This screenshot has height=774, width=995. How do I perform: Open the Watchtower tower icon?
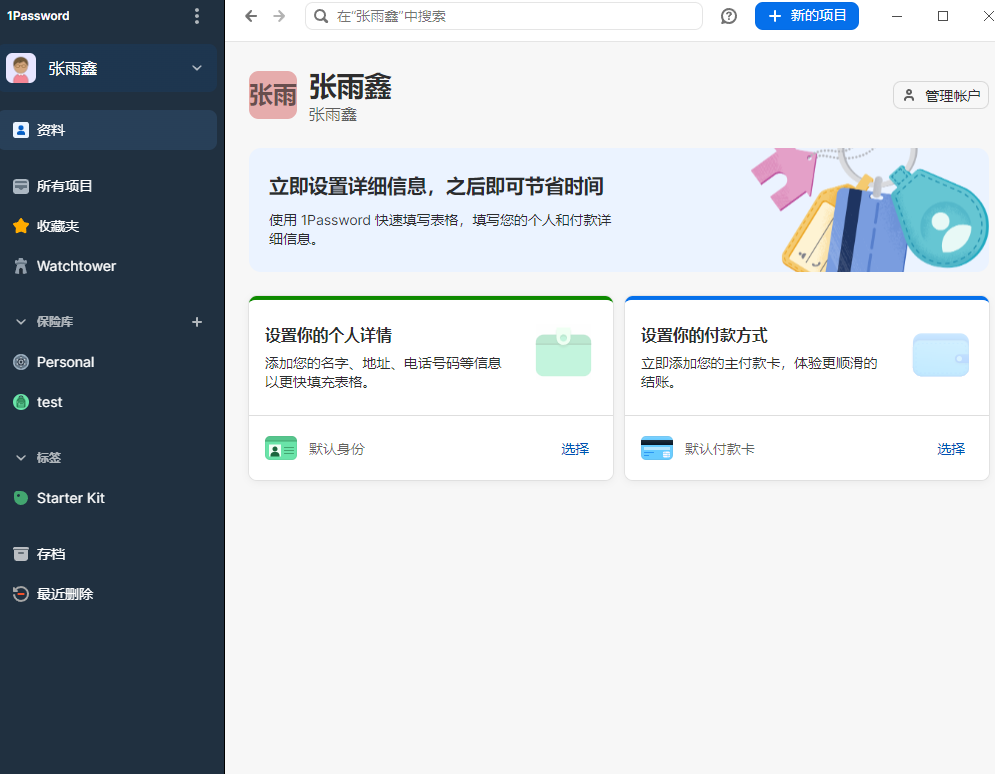click(x=21, y=266)
